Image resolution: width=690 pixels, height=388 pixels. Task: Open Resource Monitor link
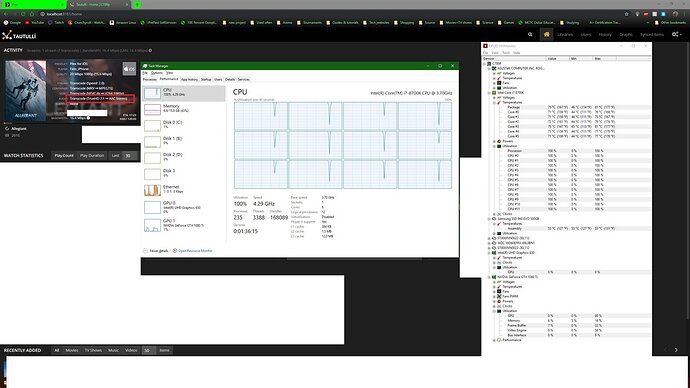(x=192, y=251)
